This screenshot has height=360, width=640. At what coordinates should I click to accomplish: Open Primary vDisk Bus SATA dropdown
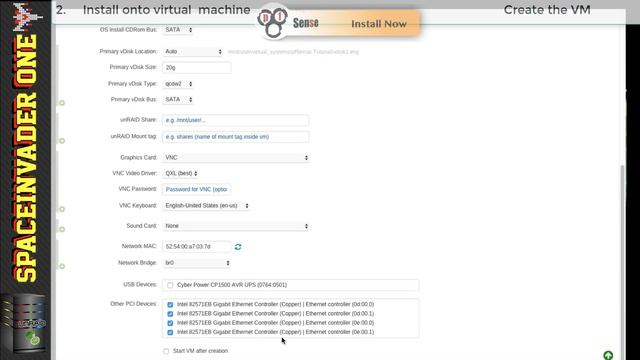(178, 100)
